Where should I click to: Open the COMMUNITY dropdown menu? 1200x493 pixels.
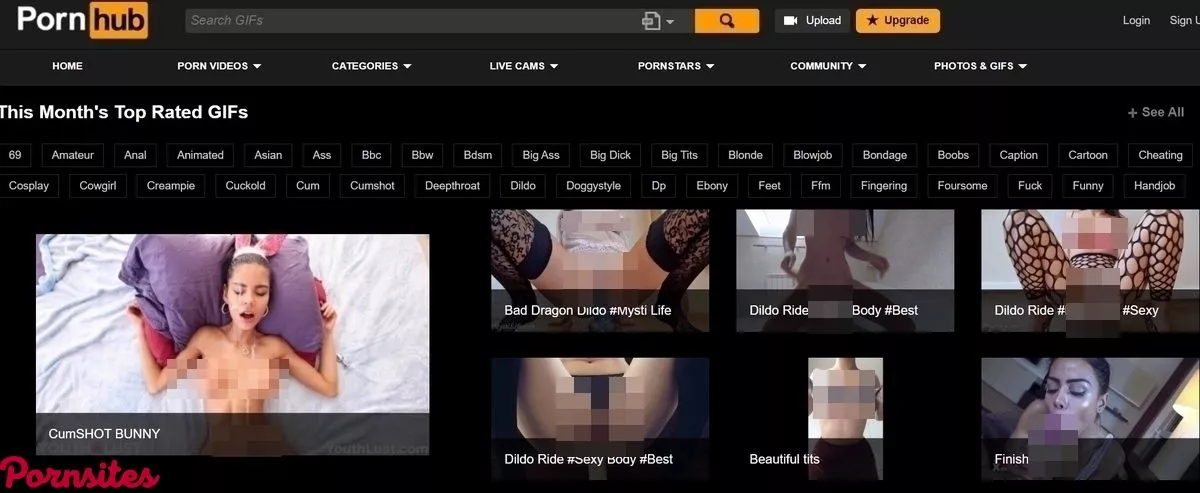pos(827,66)
